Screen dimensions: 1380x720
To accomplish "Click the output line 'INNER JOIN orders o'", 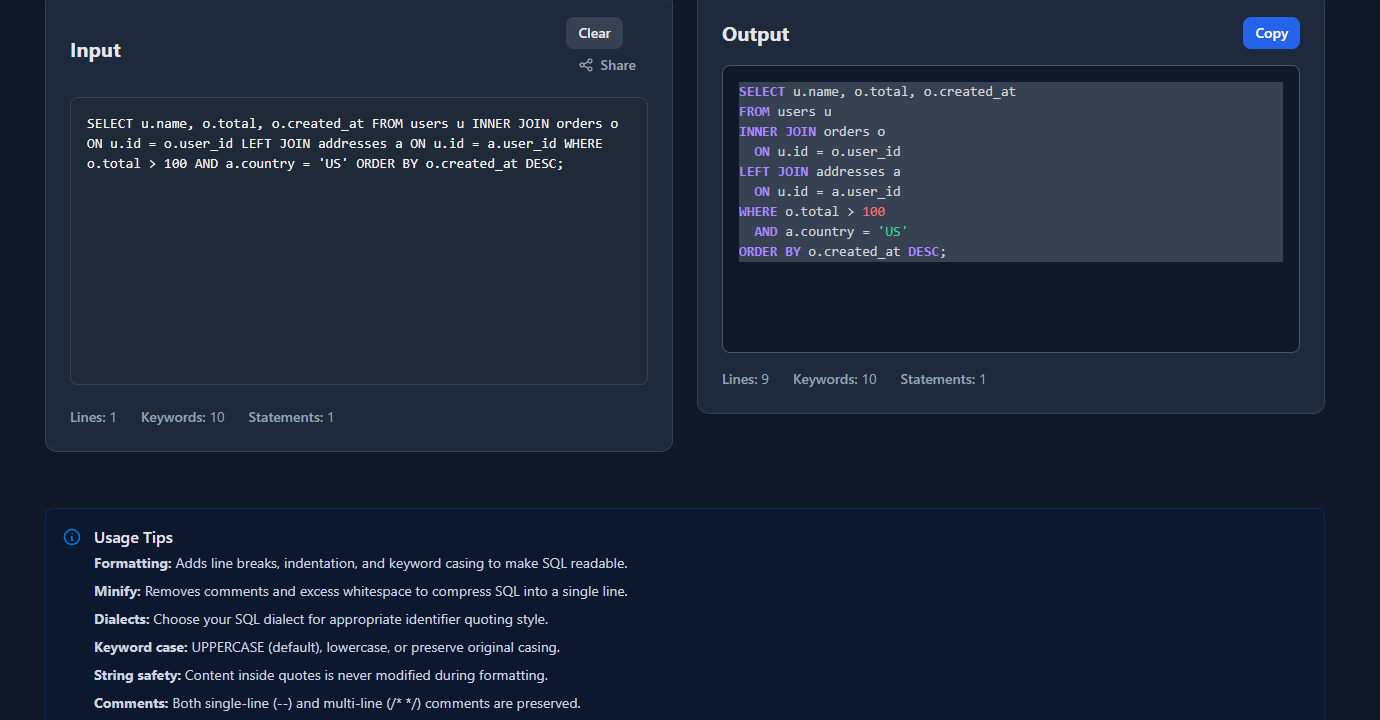I will (812, 132).
